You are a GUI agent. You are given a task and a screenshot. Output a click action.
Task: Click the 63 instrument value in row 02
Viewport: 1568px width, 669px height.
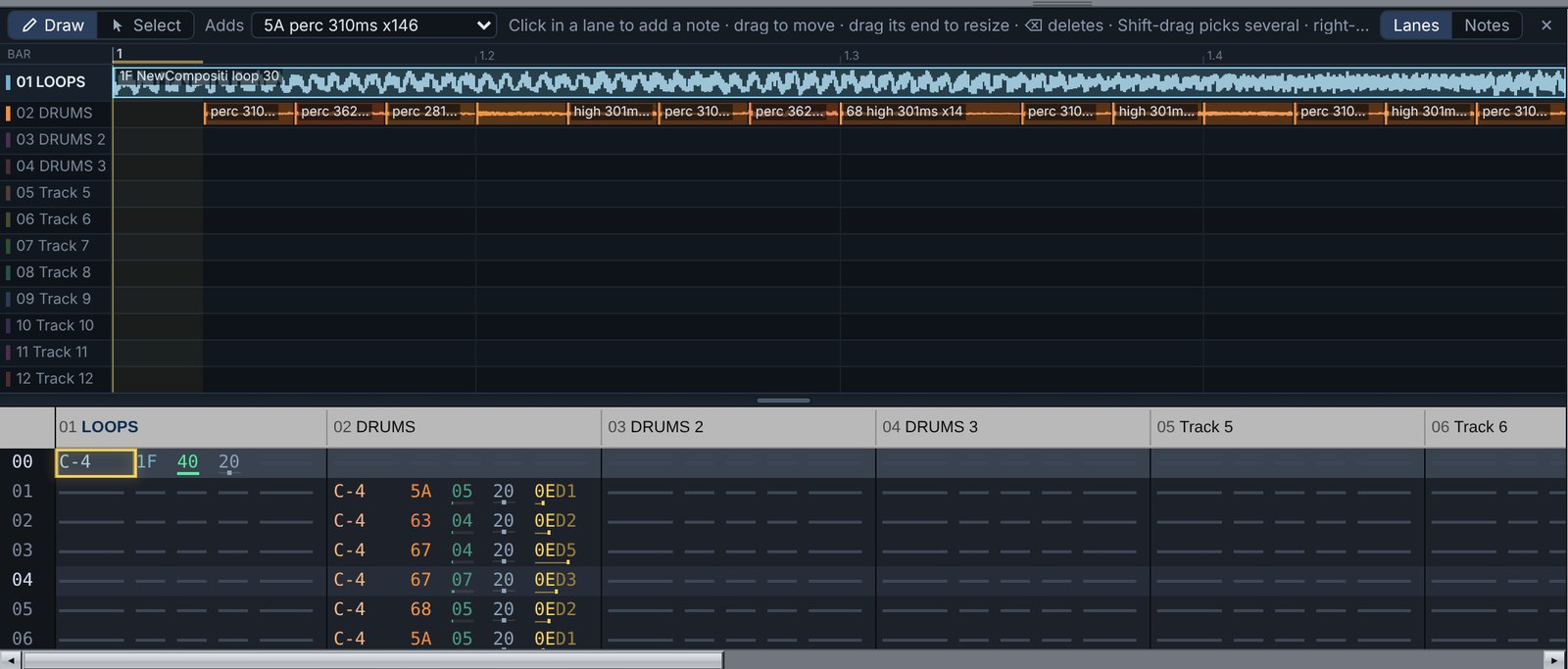pos(420,521)
